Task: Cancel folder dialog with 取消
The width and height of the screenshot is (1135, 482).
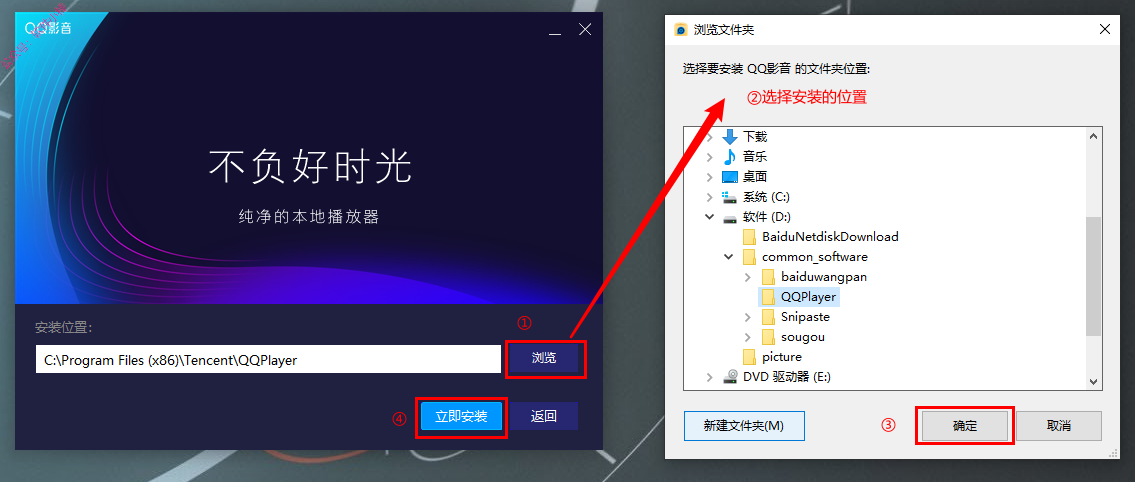Action: click(x=1059, y=426)
